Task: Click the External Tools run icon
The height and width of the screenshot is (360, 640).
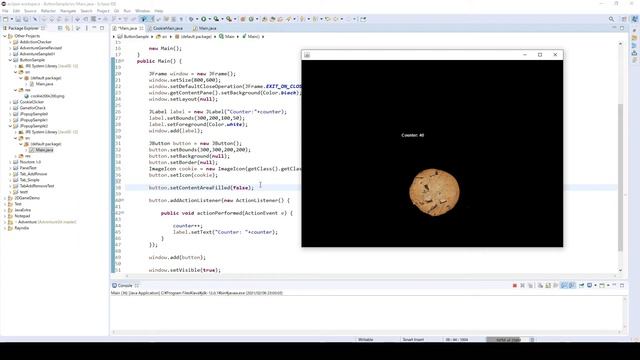Action: (229, 19)
